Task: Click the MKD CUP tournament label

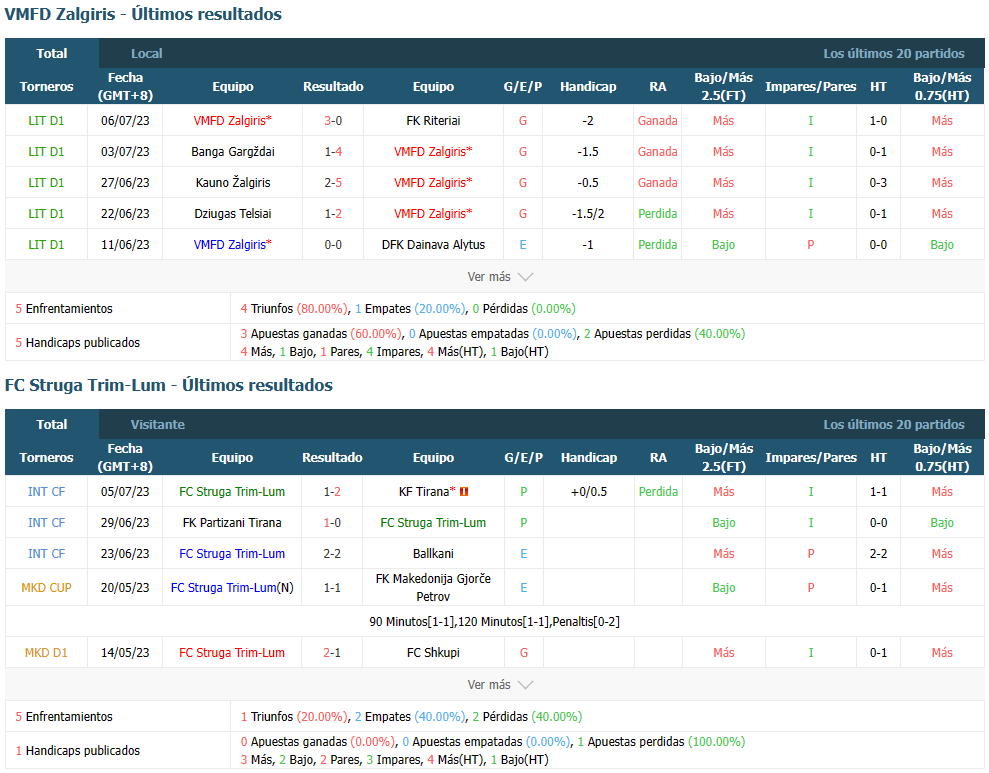Action: click(46, 587)
